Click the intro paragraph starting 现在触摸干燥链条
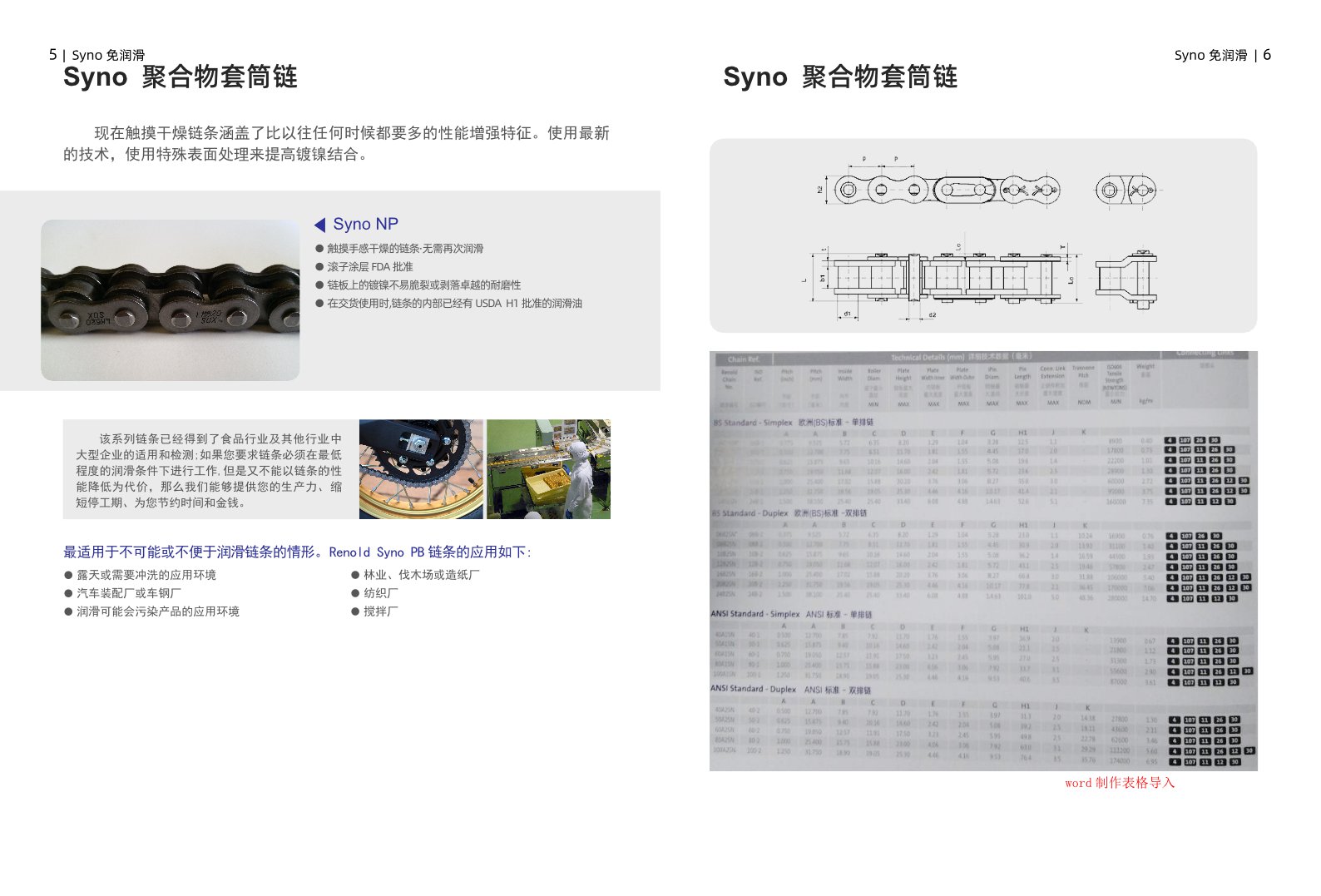This screenshot has height=896, width=1321. (x=337, y=143)
